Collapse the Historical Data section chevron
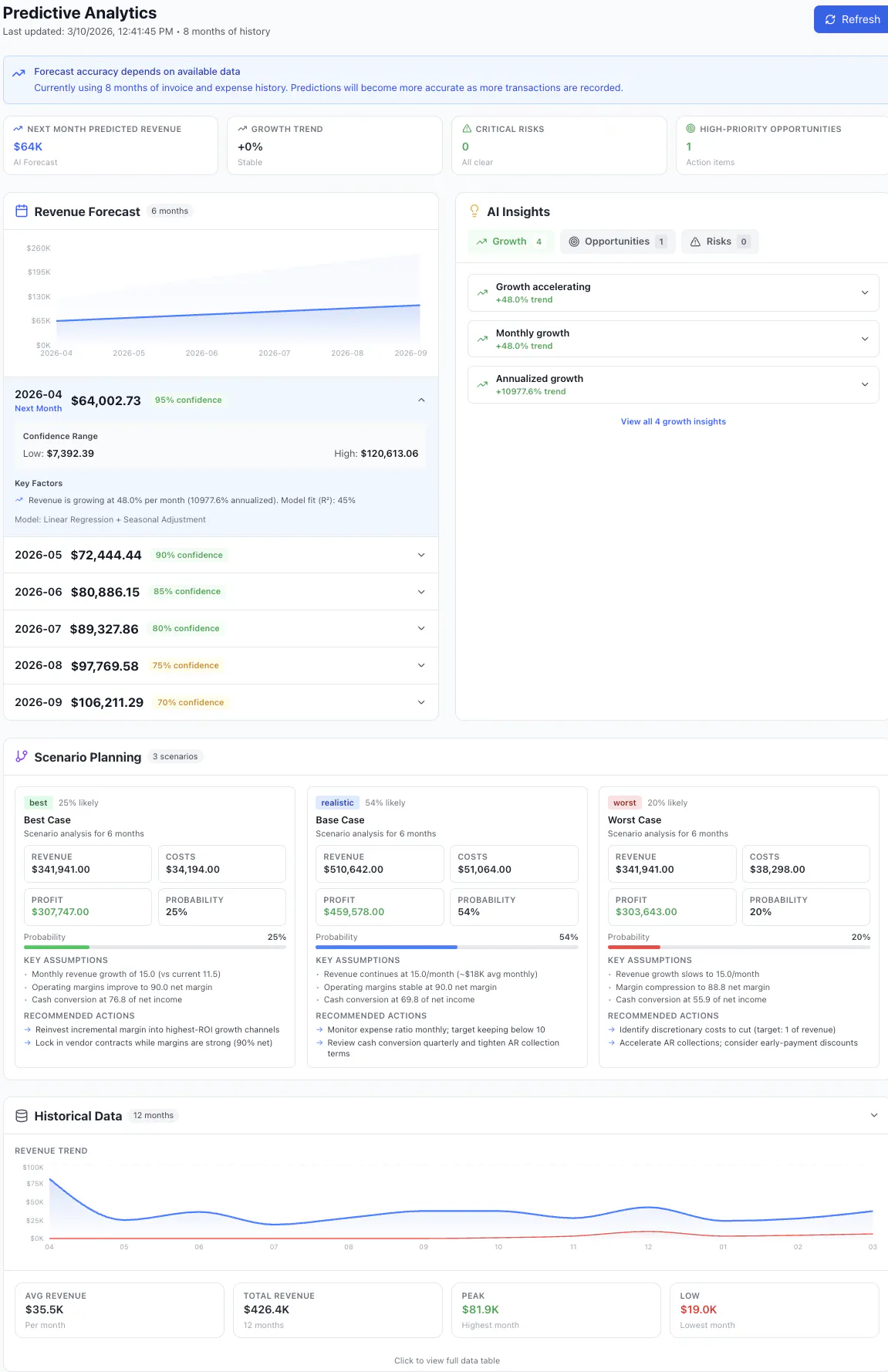 point(874,1115)
